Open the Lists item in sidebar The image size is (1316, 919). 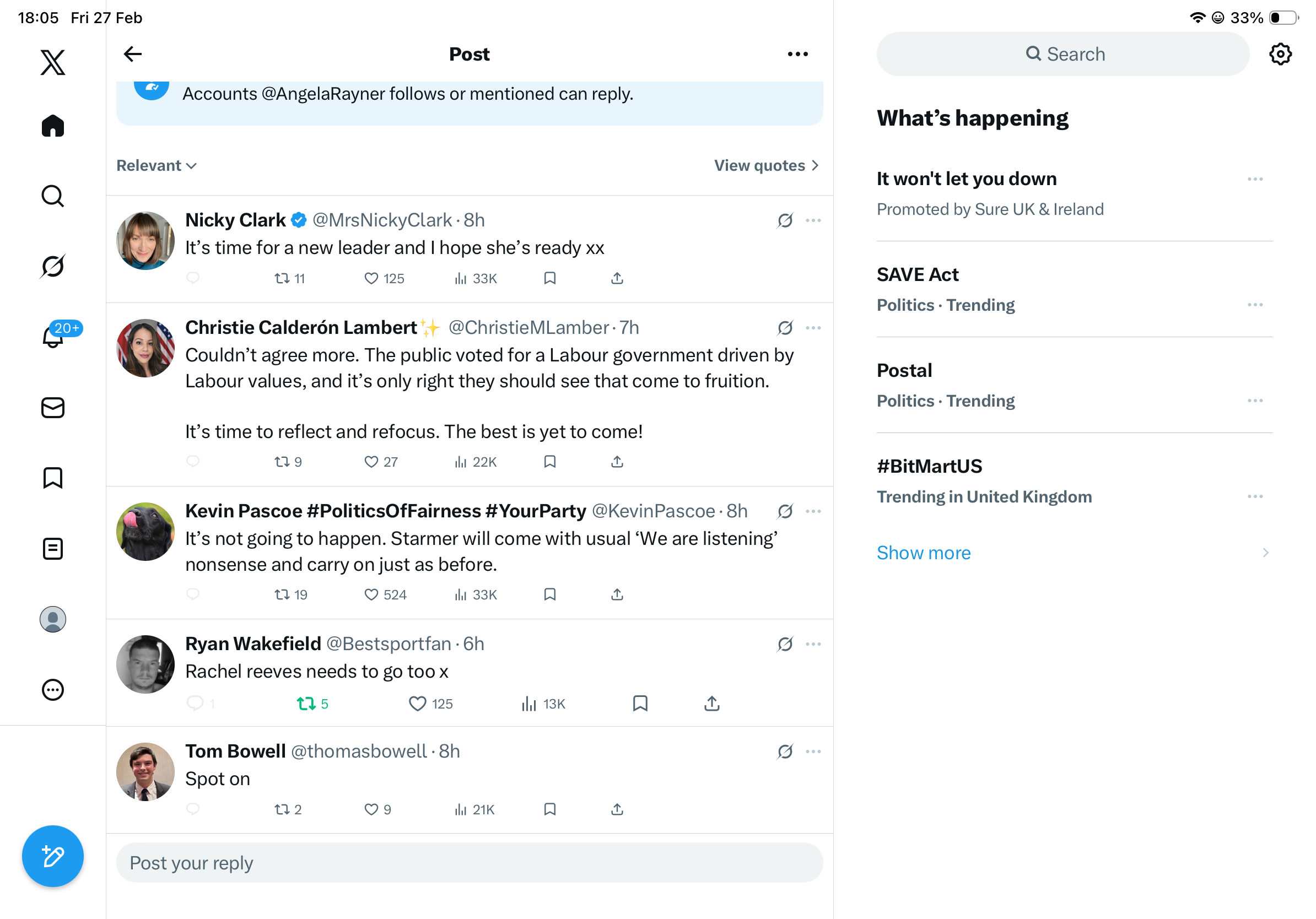pos(53,549)
